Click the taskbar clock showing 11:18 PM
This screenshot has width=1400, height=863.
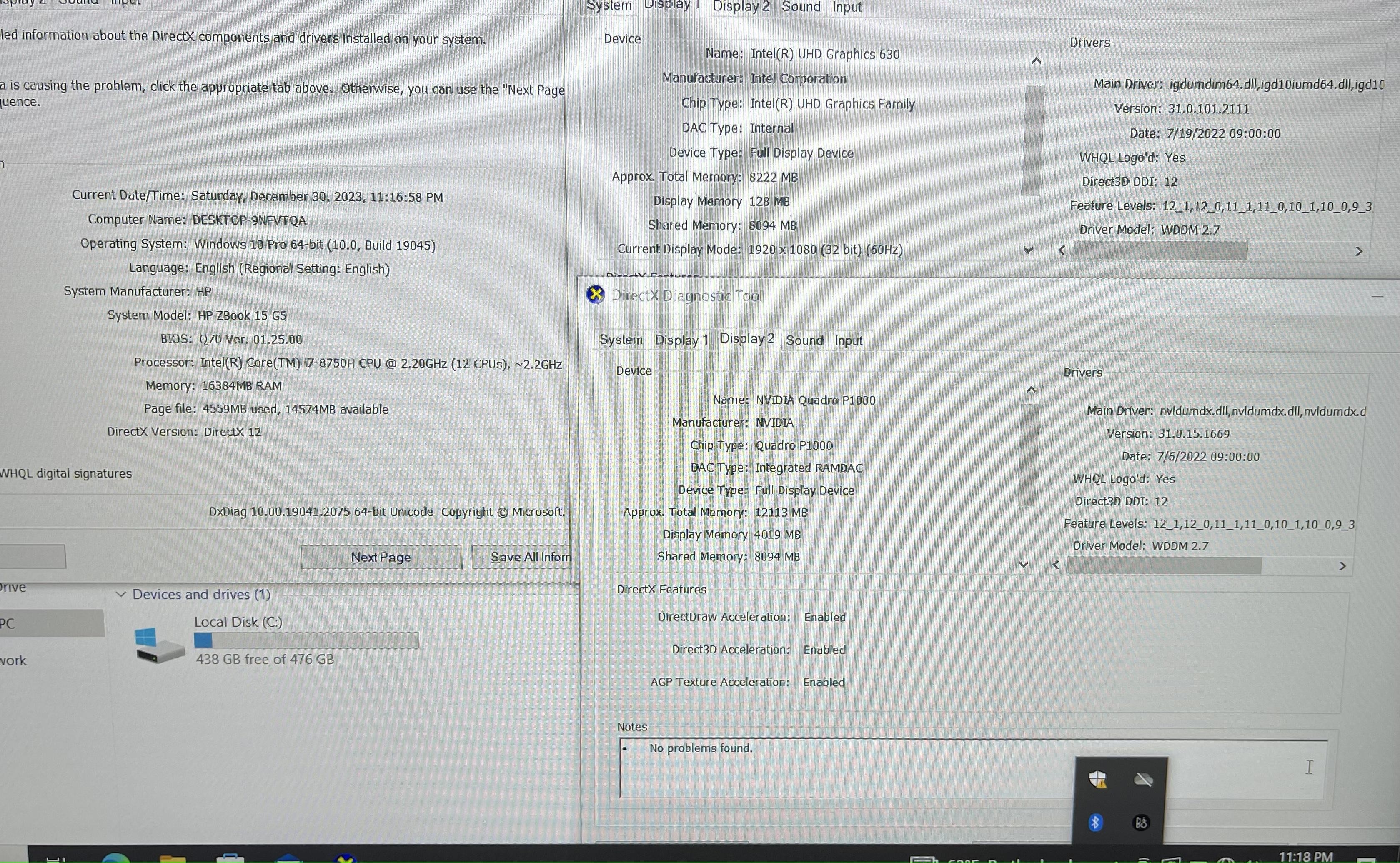tap(1305, 856)
